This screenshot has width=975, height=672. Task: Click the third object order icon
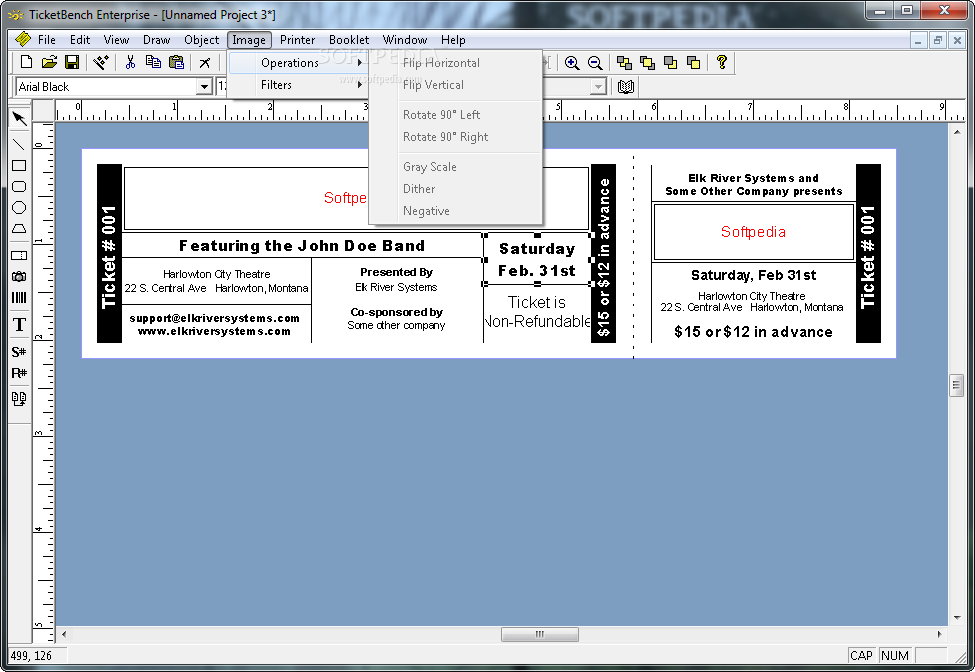tap(670, 63)
